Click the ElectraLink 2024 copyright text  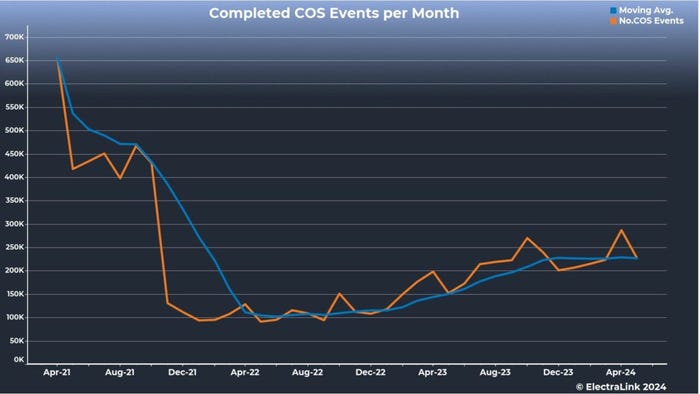click(x=621, y=387)
